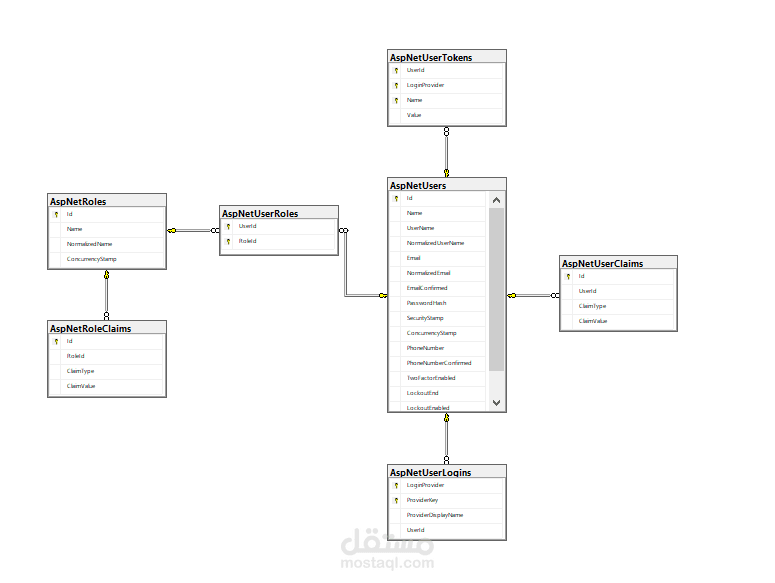The image size is (775, 583).
Task: Select the NormalizedUserName column in AspNetUsers
Action: click(x=438, y=243)
